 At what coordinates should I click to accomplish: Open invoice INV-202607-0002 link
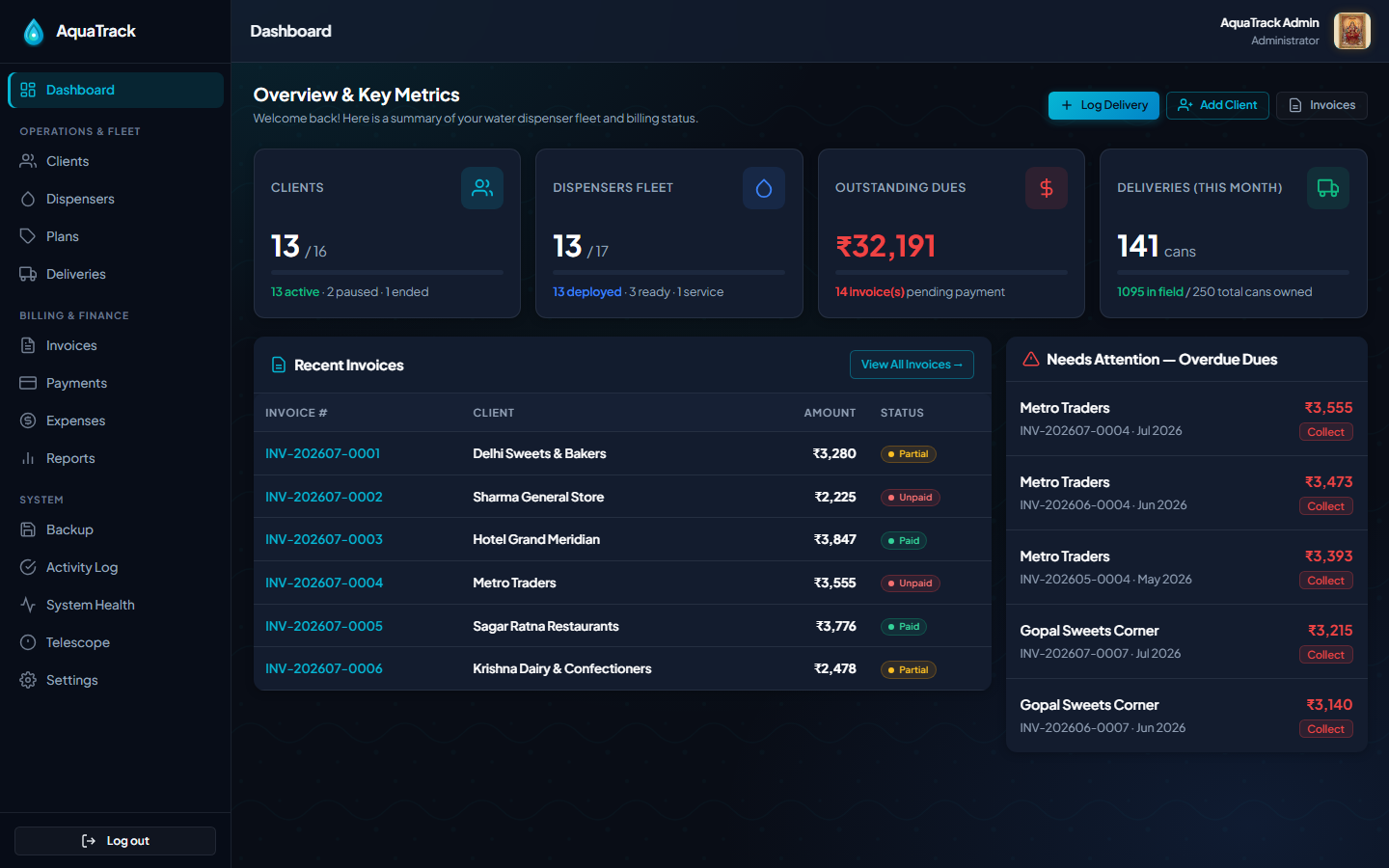tap(324, 497)
